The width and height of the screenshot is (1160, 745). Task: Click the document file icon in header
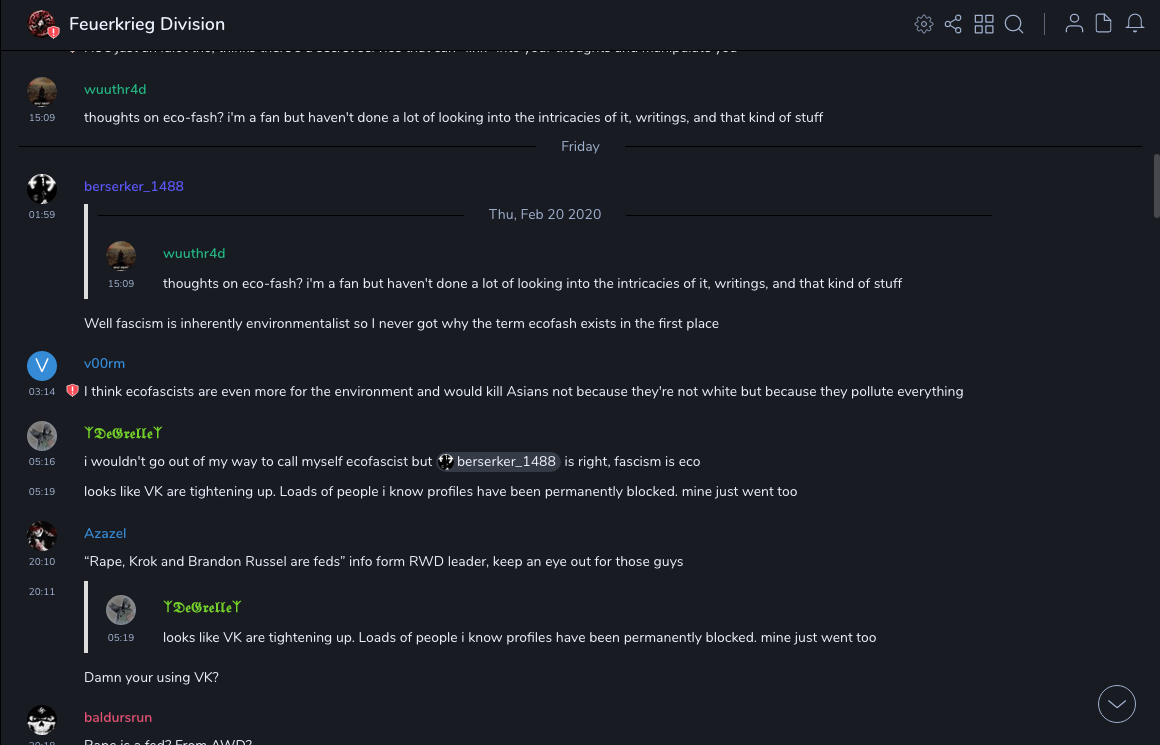click(1104, 24)
